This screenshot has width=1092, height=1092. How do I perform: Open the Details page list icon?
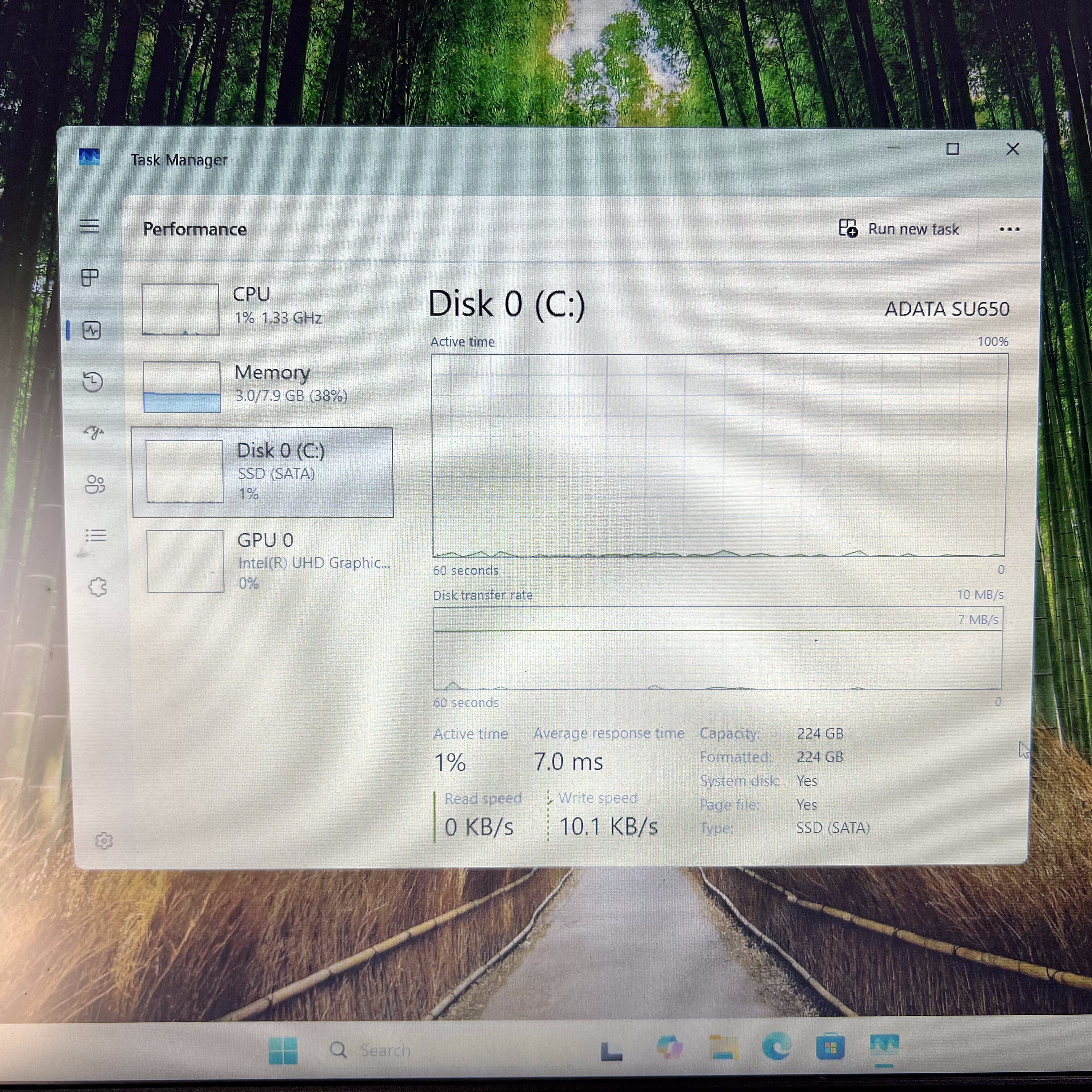click(x=96, y=535)
